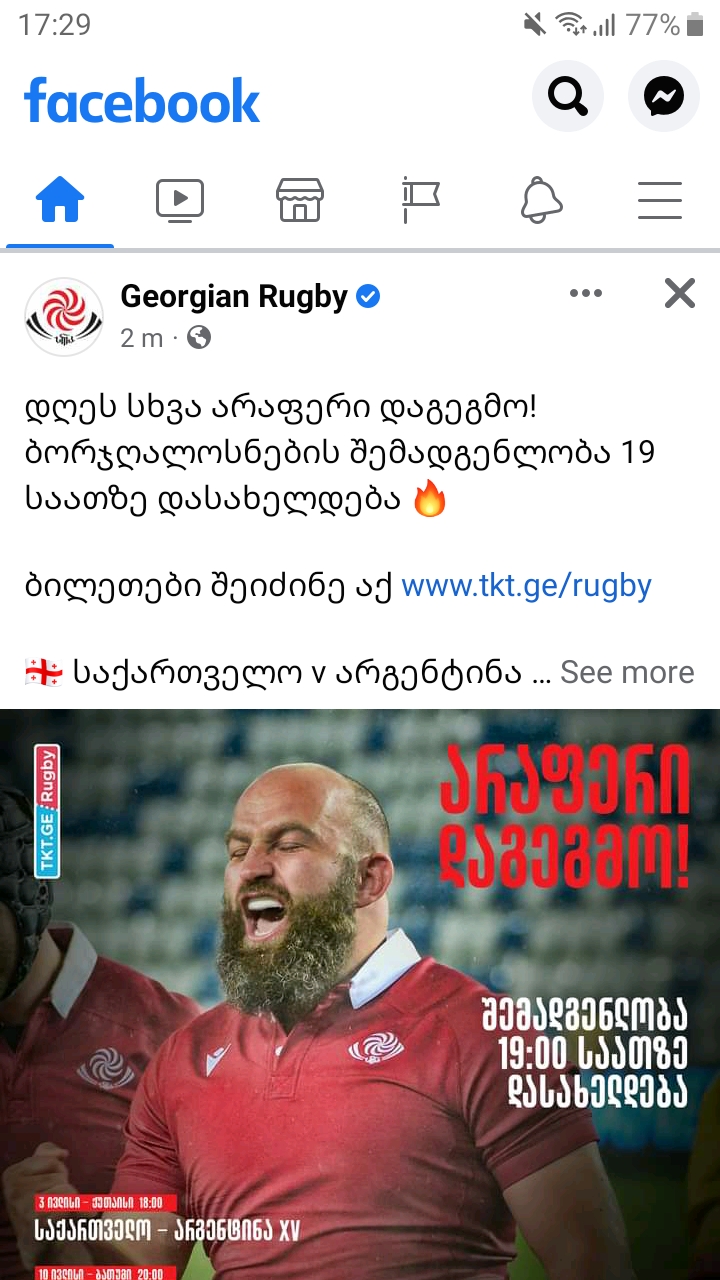
Task: Open the post's three-dot options menu
Action: [x=586, y=293]
